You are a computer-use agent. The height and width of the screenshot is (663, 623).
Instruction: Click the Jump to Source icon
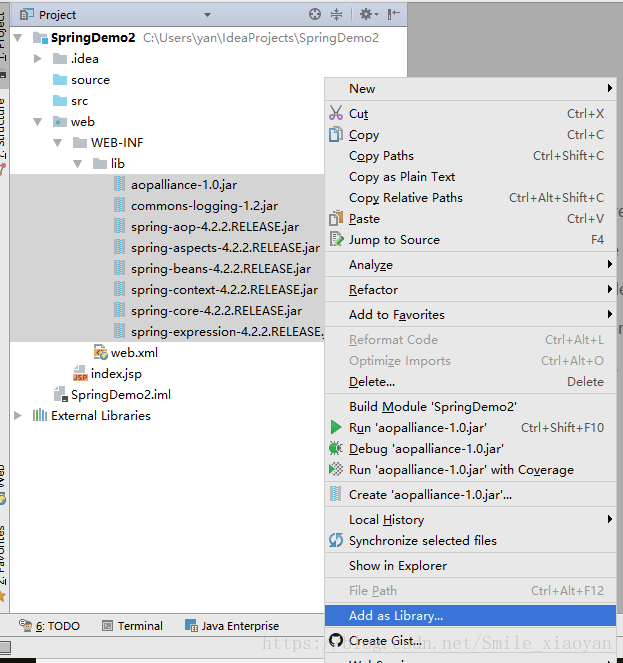(x=336, y=239)
